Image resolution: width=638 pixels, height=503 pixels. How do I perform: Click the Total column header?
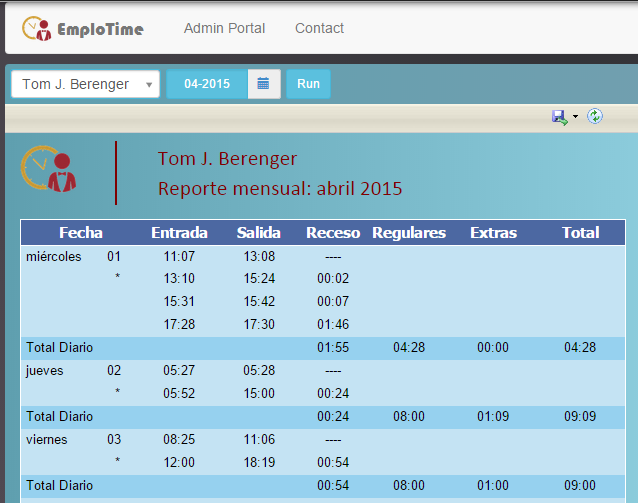[x=580, y=232]
